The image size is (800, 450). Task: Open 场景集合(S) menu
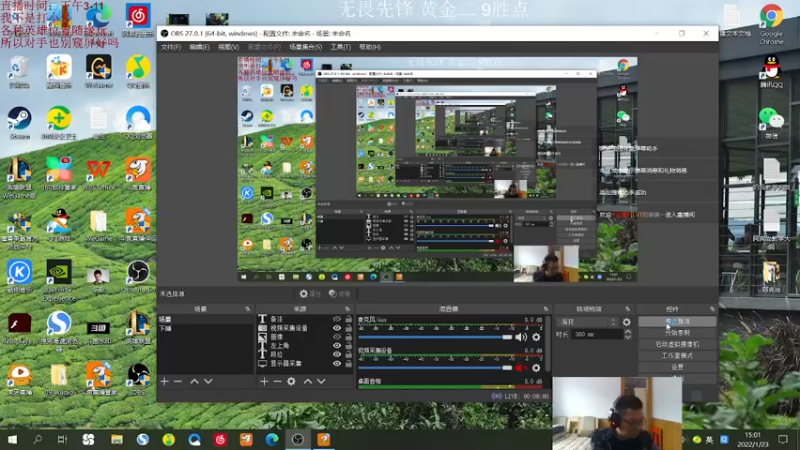306,47
